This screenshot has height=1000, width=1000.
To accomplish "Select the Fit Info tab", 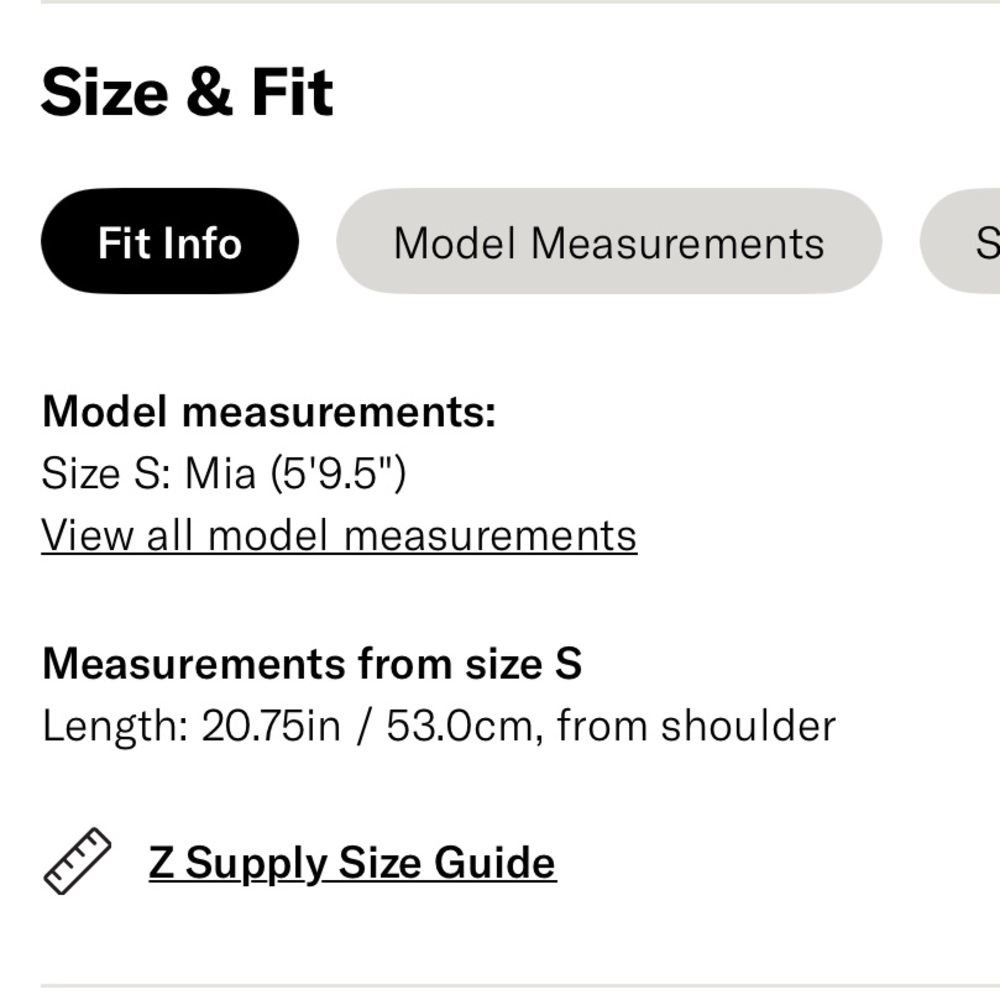I will tap(170, 241).
